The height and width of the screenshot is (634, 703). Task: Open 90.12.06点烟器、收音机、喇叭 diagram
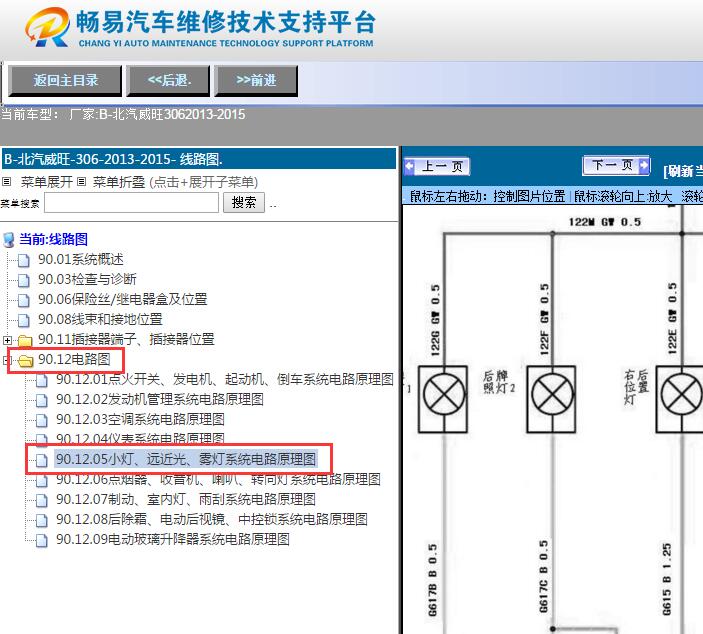pos(218,479)
